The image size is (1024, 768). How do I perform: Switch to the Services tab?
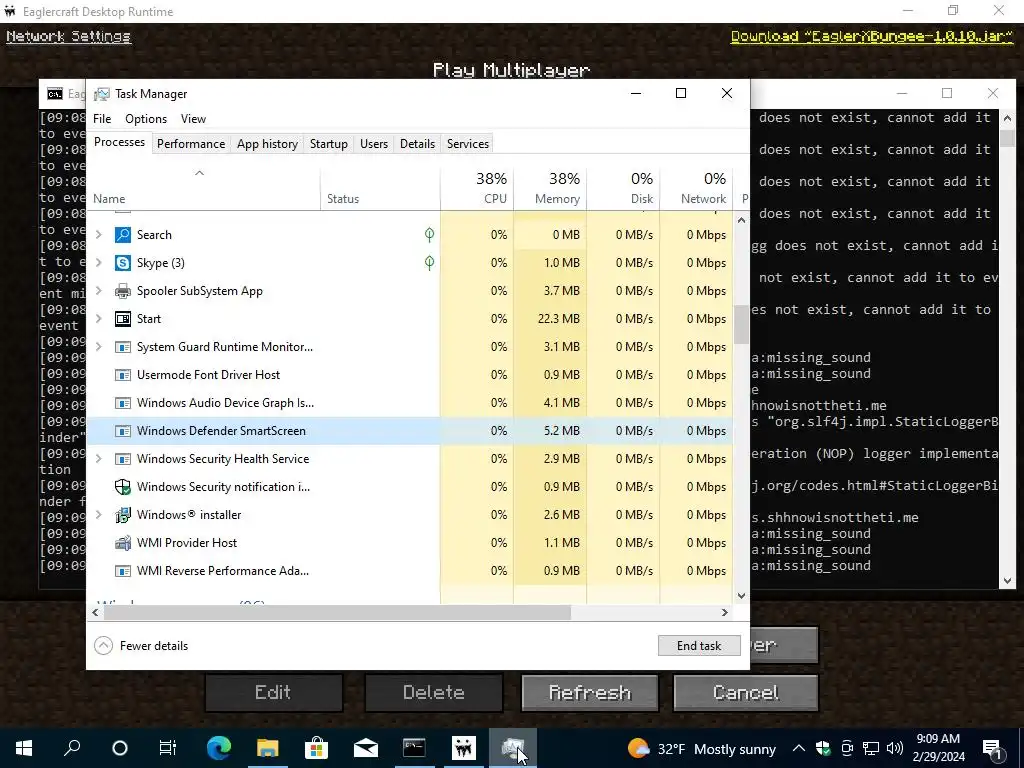468,144
